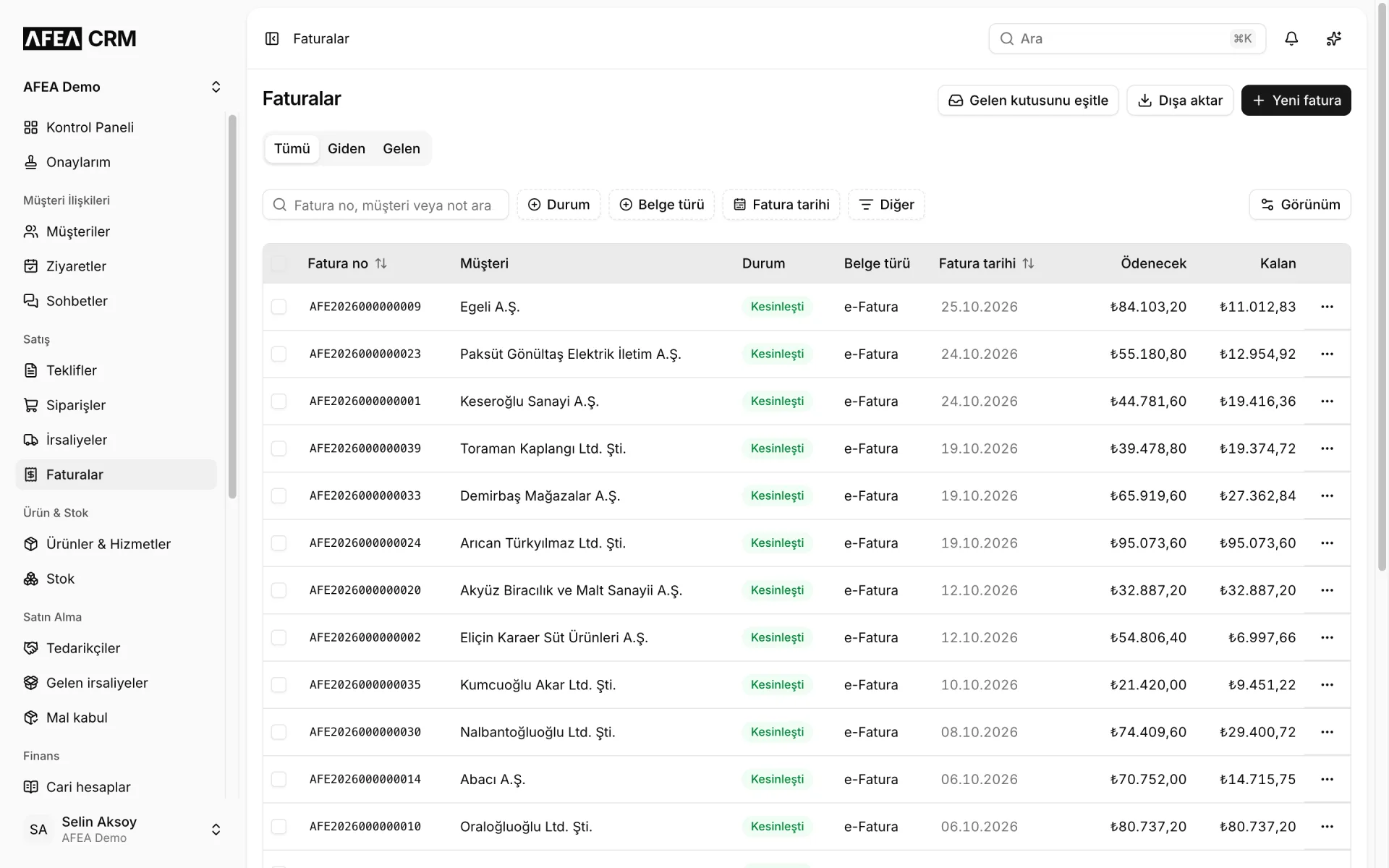Open the notifications bell

(1291, 38)
